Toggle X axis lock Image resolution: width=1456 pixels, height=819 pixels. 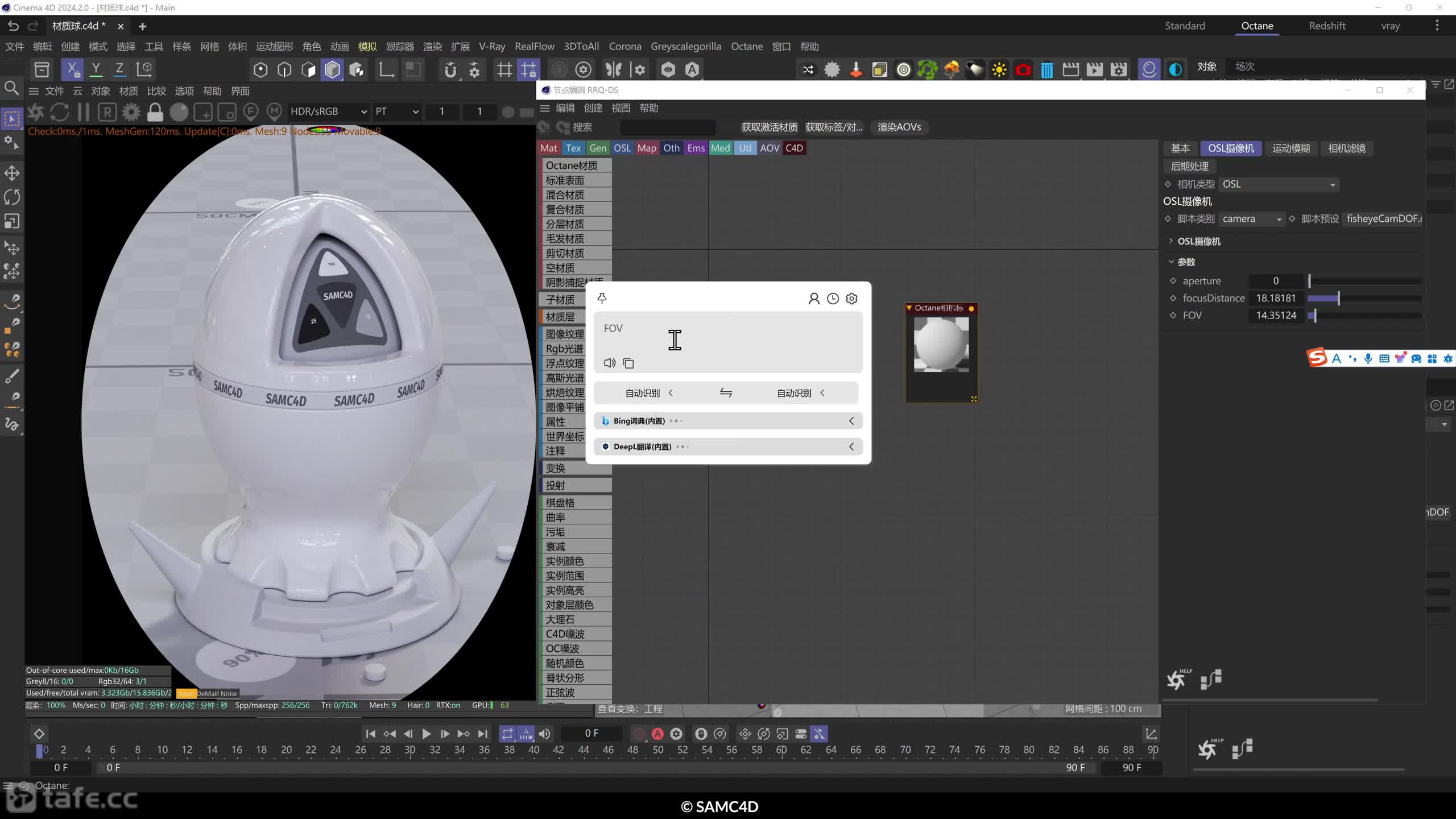pos(72,69)
